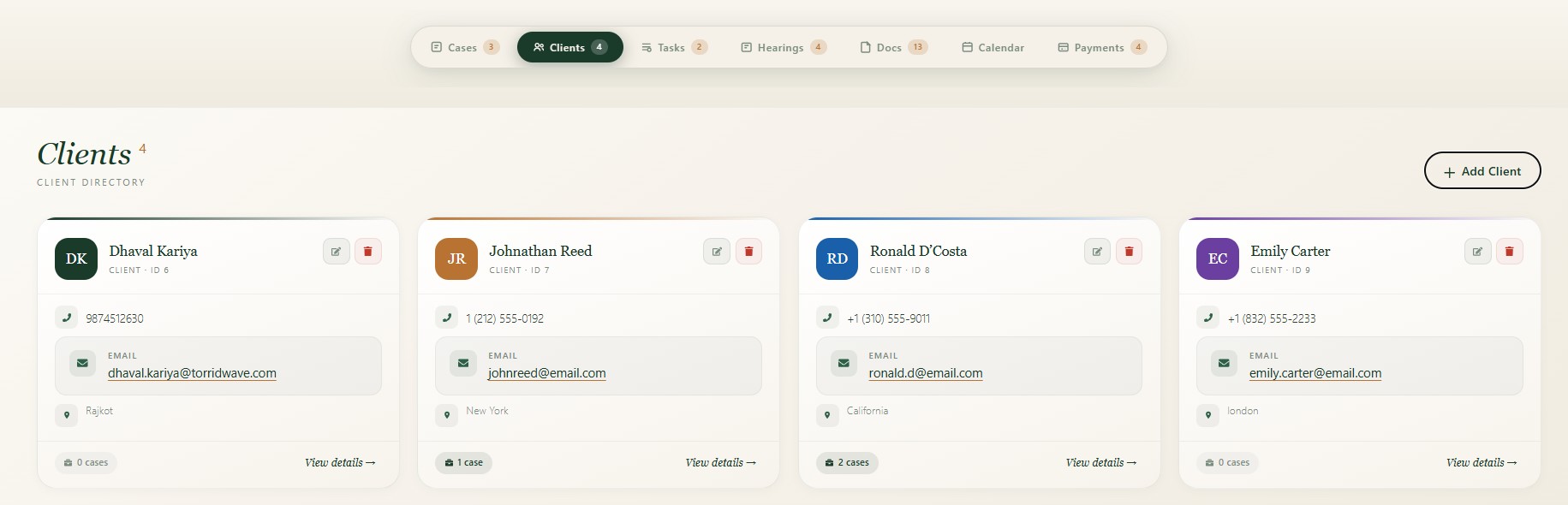Image resolution: width=1568 pixels, height=505 pixels.
Task: Click the Add Client button
Action: pos(1482,171)
